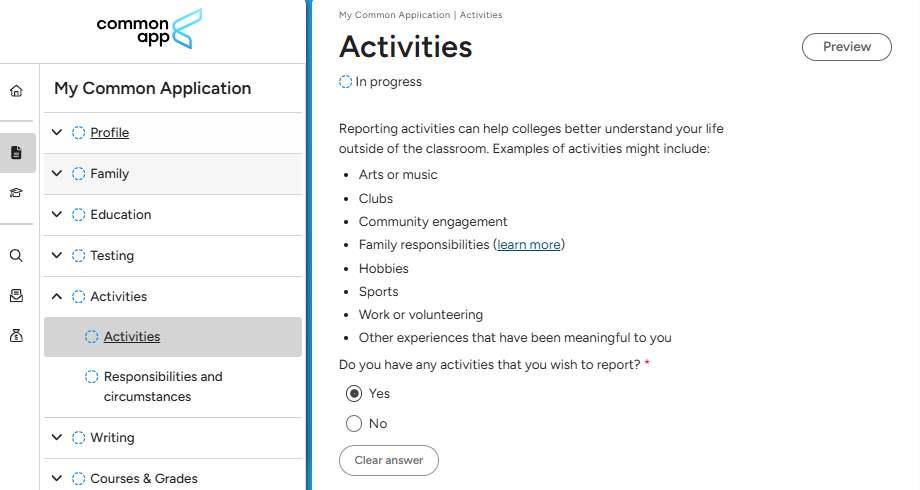Collapse the Activities section chevron
Image resolution: width=920 pixels, height=490 pixels.
57,297
